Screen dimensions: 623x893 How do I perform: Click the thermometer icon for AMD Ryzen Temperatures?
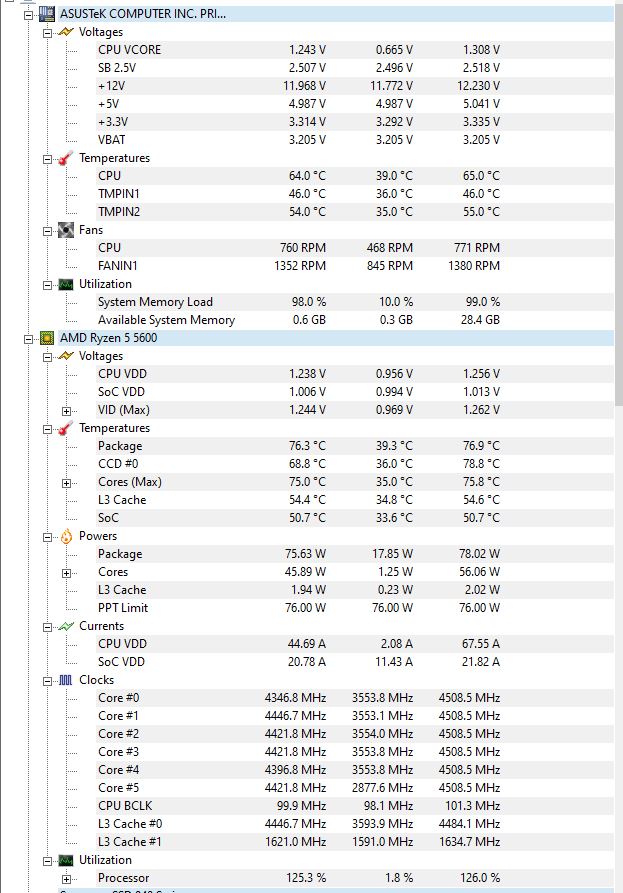point(66,428)
